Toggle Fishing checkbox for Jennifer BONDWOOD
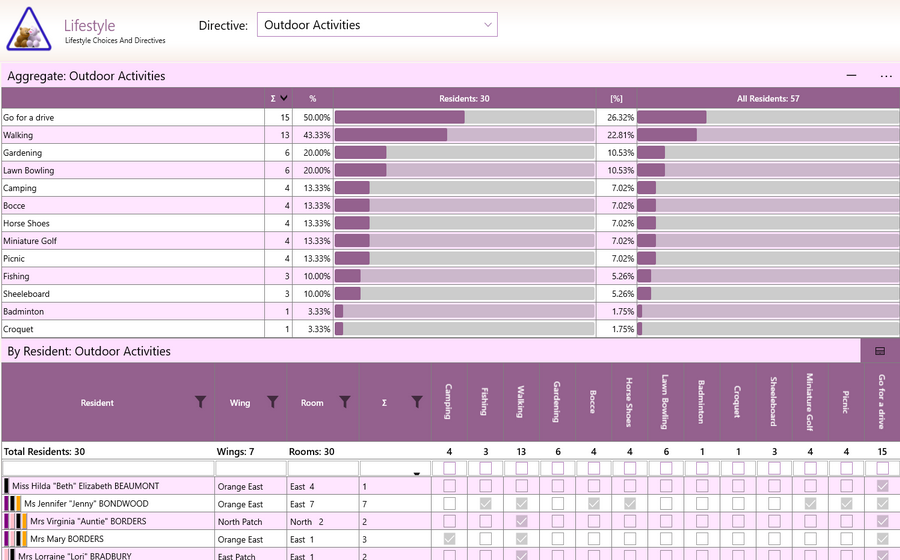Viewport: 900px width, 560px height. (486, 504)
